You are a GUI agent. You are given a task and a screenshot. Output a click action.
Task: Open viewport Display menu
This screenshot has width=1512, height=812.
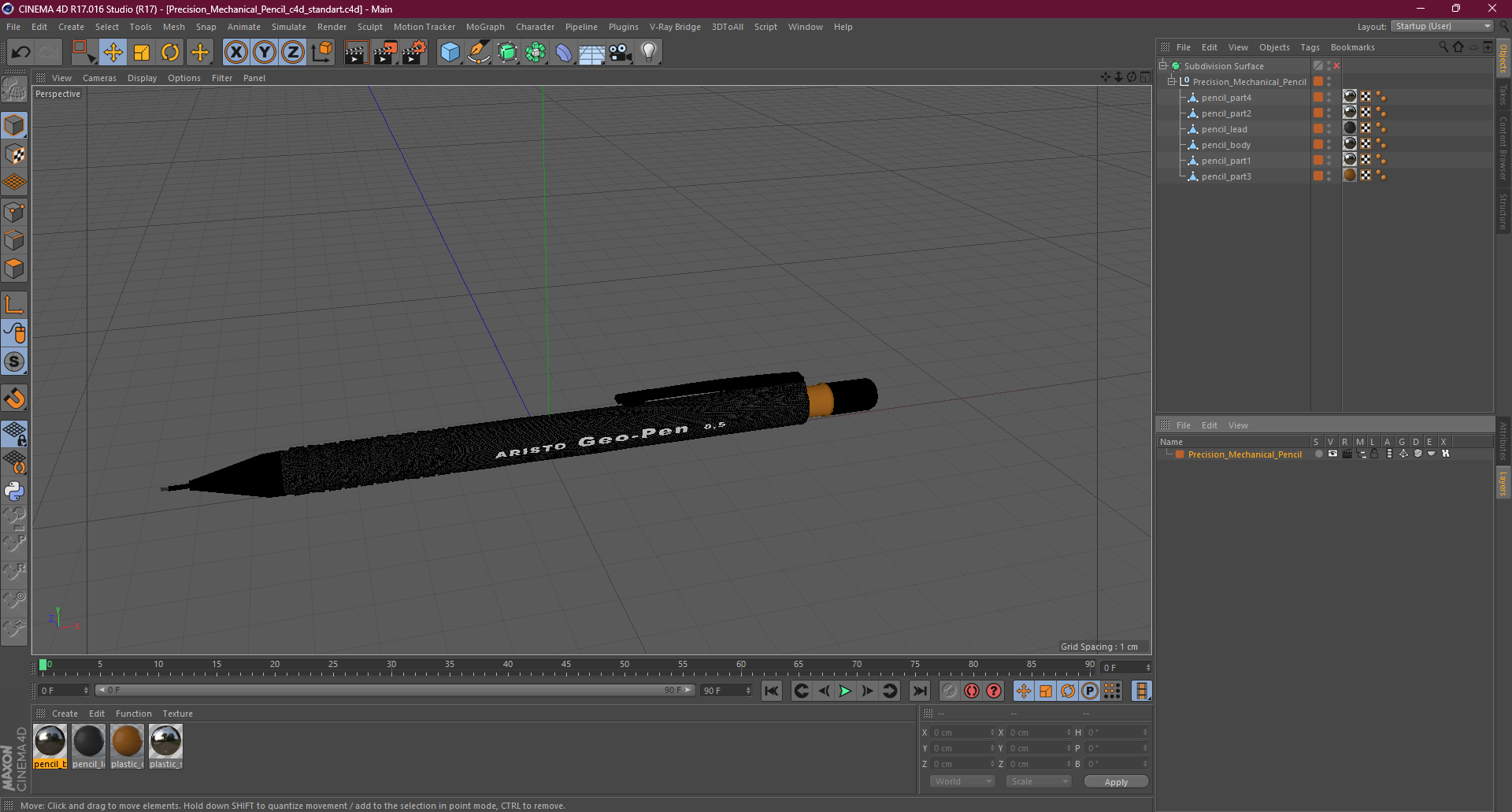(143, 78)
